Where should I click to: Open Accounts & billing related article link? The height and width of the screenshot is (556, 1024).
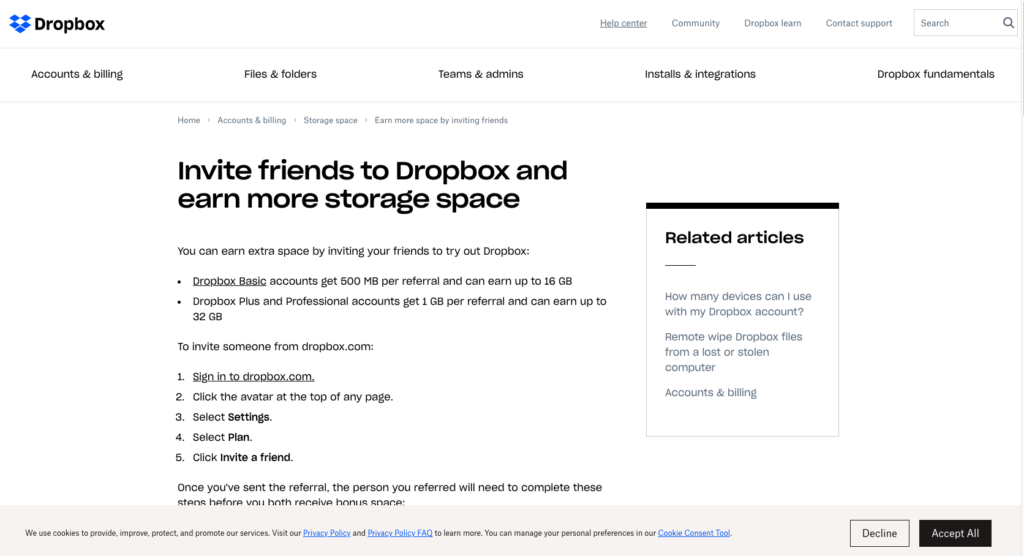[711, 392]
